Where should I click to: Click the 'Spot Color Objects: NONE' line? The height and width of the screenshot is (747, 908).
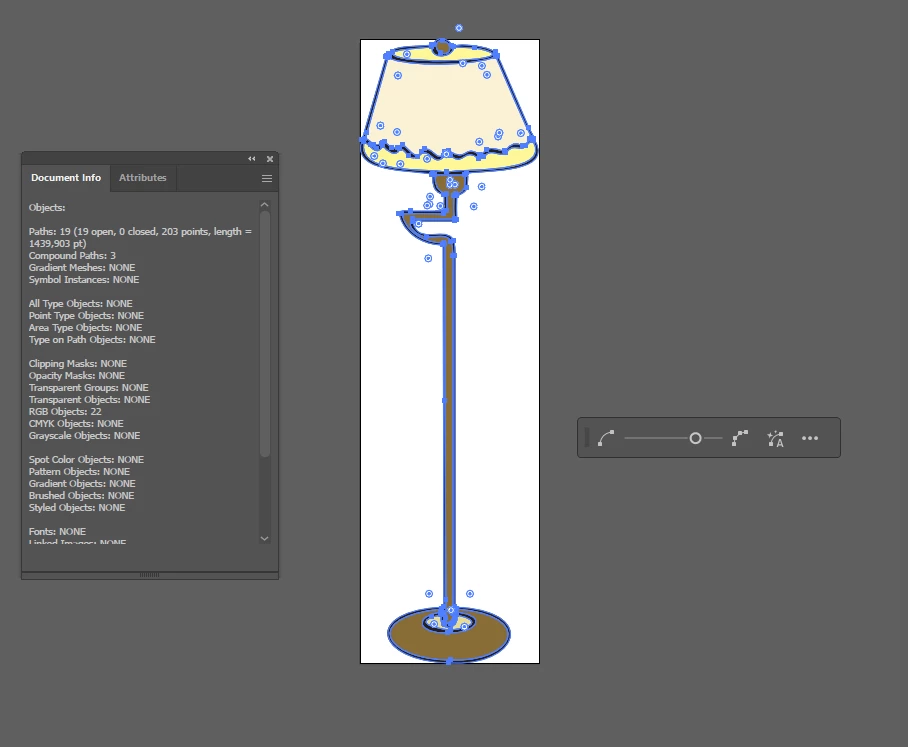pyautogui.click(x=86, y=460)
